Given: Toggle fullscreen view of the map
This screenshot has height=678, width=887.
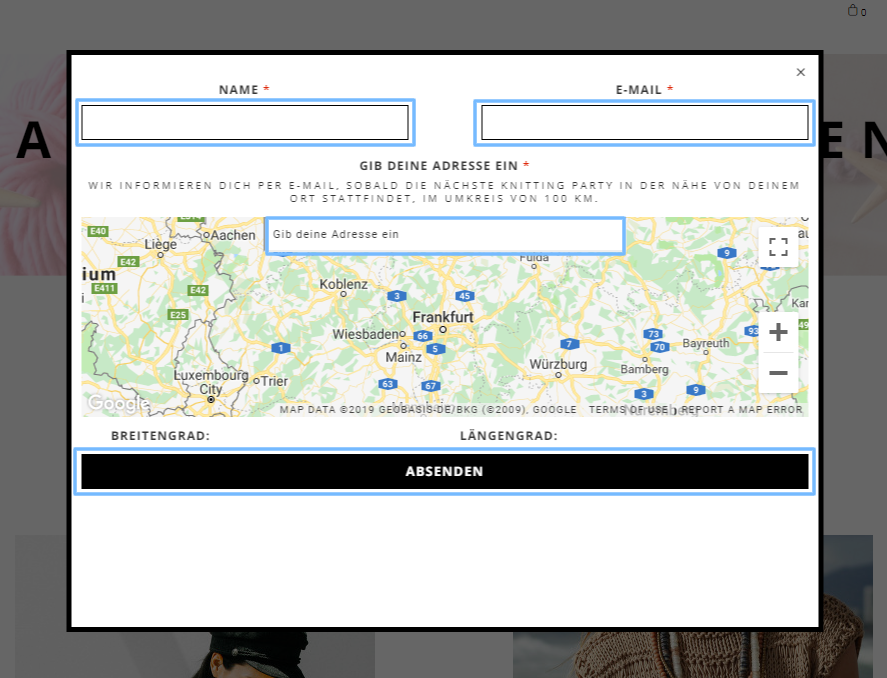Looking at the screenshot, I should [x=778, y=247].
